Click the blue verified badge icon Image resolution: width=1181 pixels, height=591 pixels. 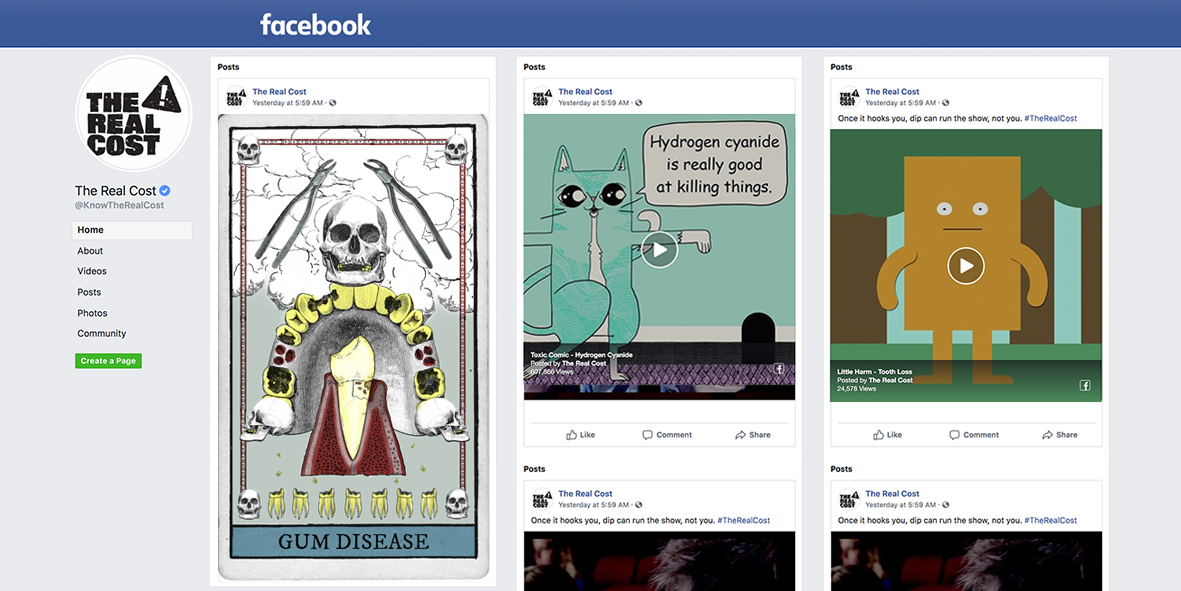point(165,191)
